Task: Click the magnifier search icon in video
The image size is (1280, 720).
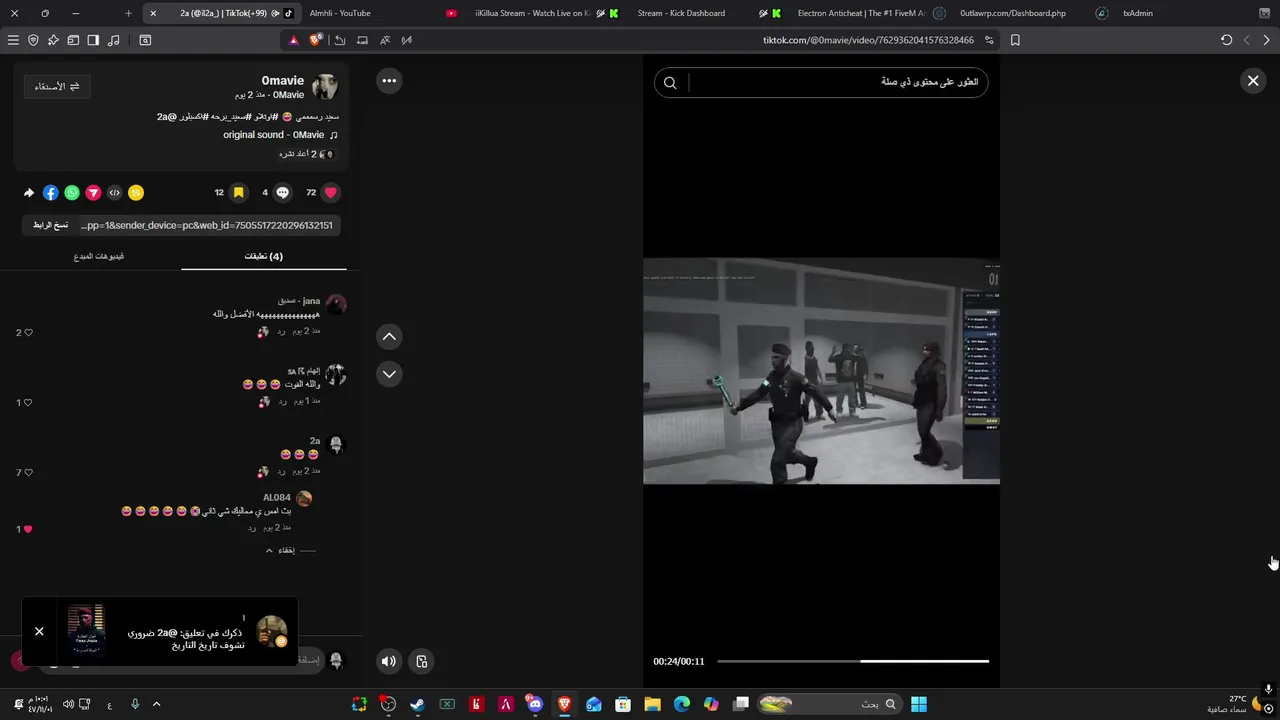Action: [670, 83]
